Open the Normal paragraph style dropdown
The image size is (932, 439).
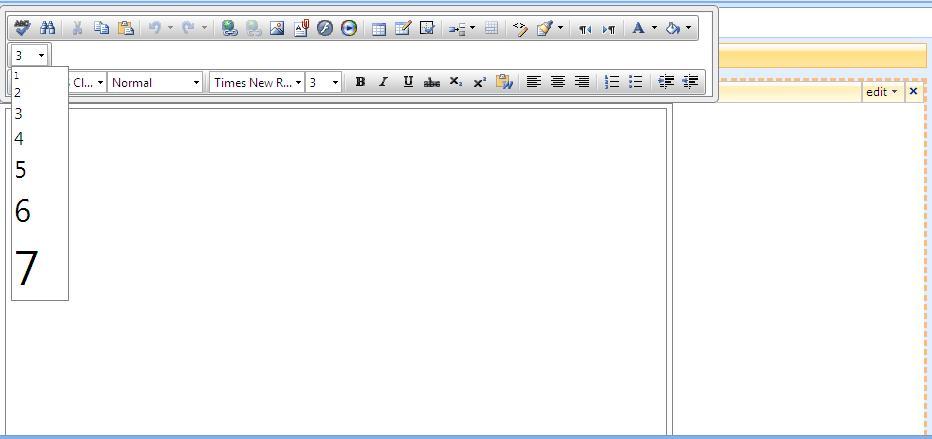[155, 82]
